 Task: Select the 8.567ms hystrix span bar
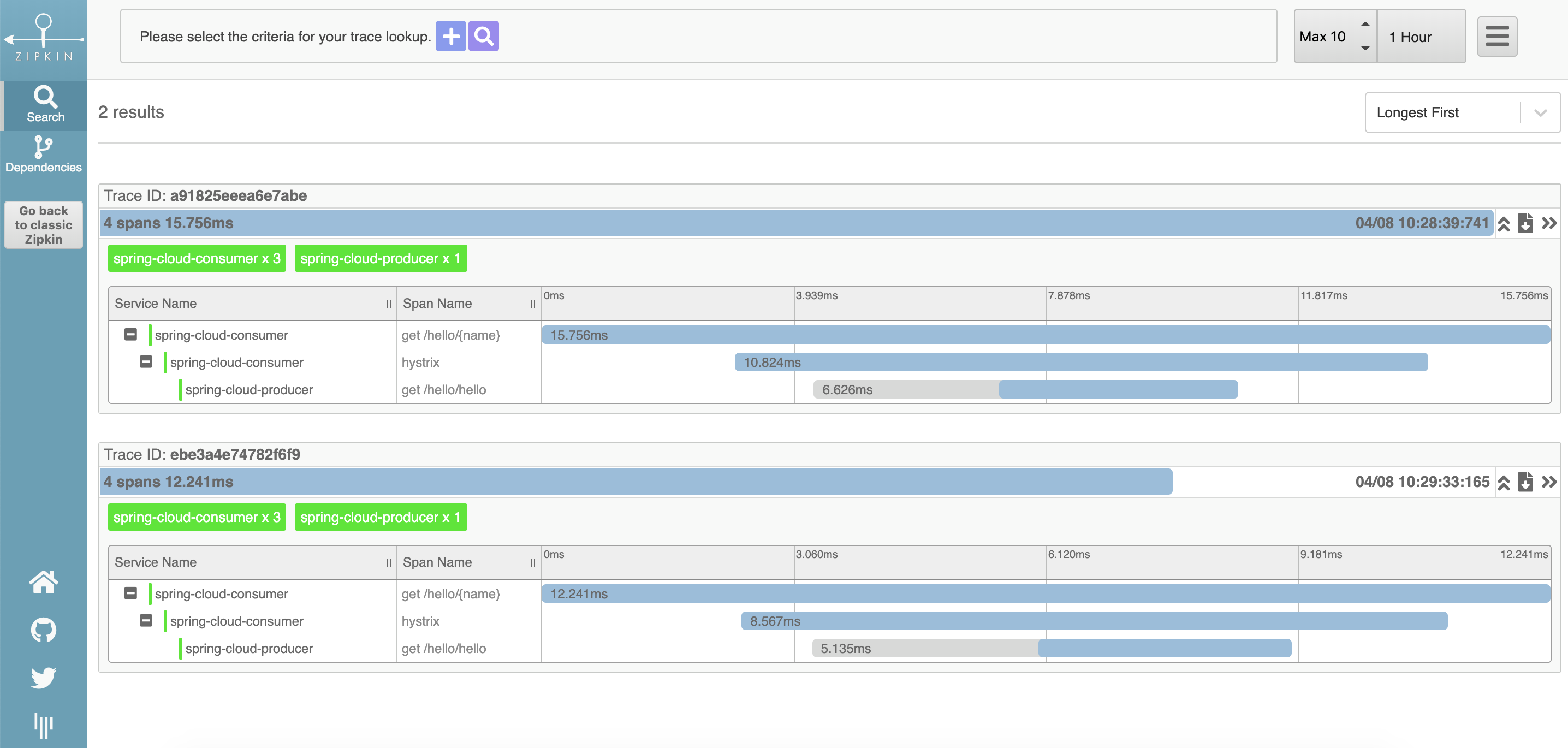[1095, 621]
